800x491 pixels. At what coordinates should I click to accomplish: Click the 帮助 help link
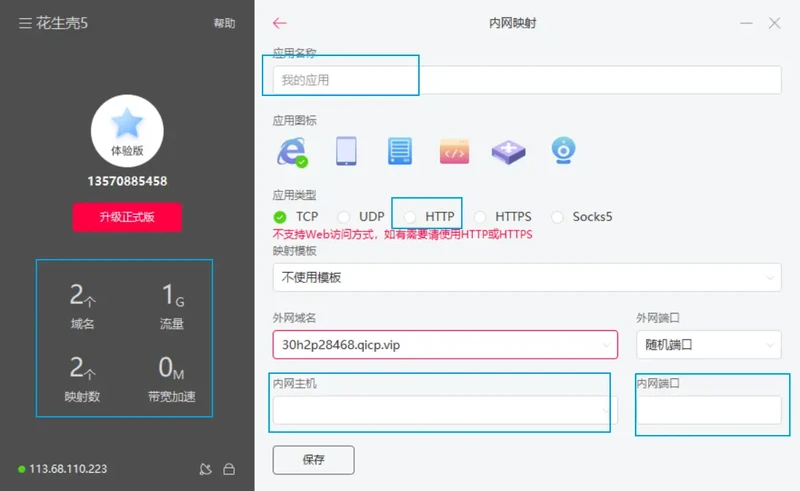coord(224,23)
